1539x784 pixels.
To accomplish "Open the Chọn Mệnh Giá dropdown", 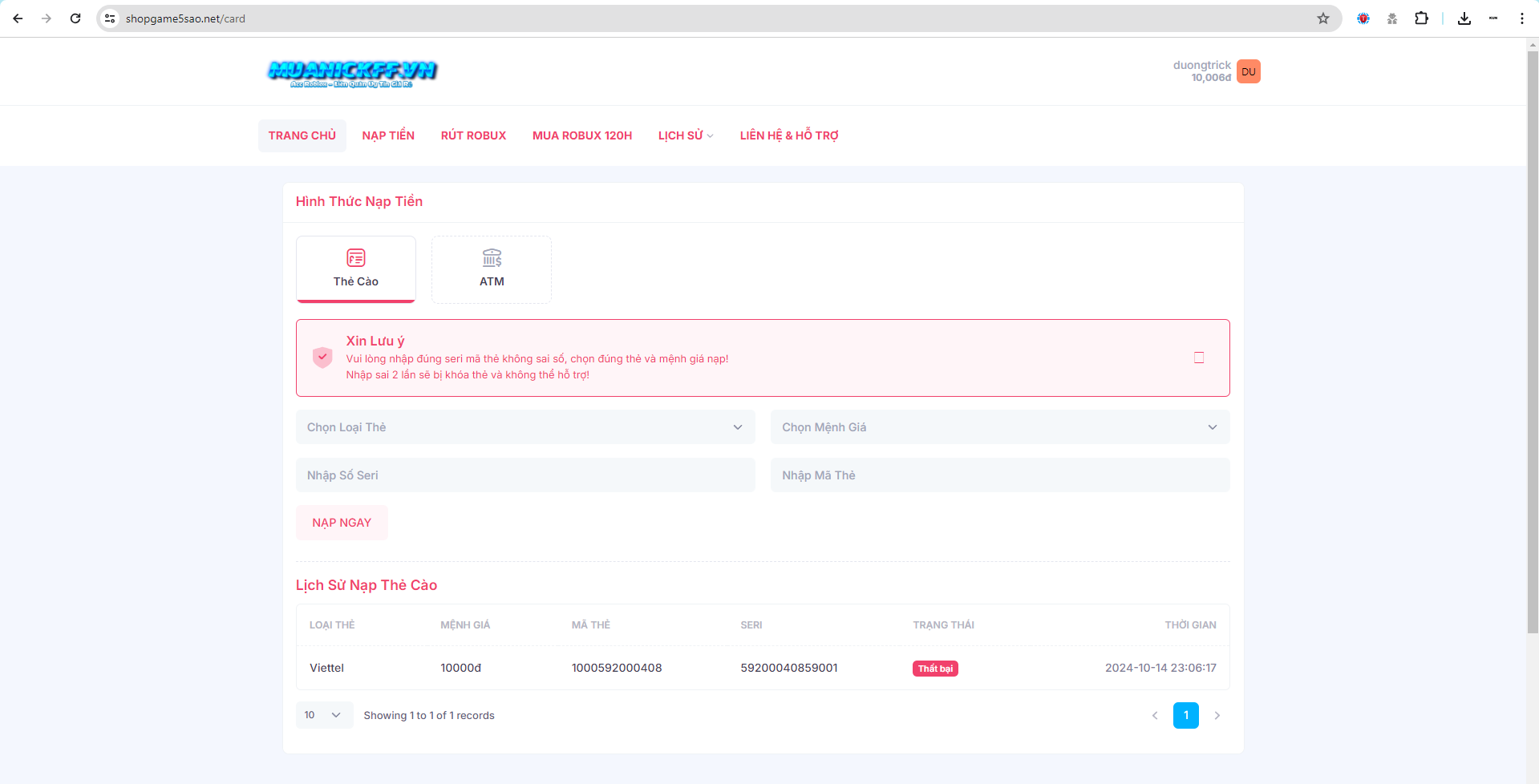I will pyautogui.click(x=999, y=427).
